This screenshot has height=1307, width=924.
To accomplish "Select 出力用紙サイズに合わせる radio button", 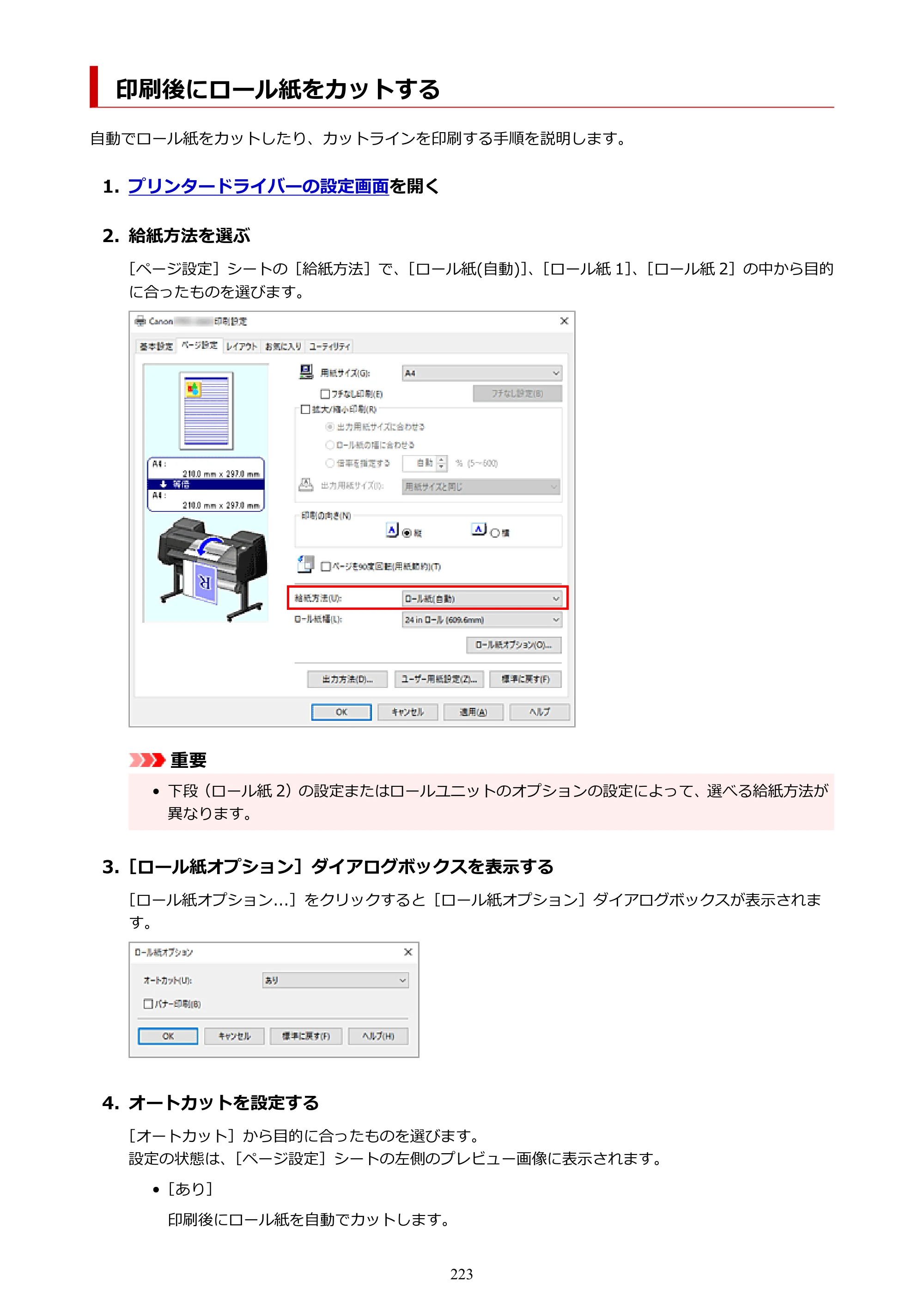I will coord(329,427).
